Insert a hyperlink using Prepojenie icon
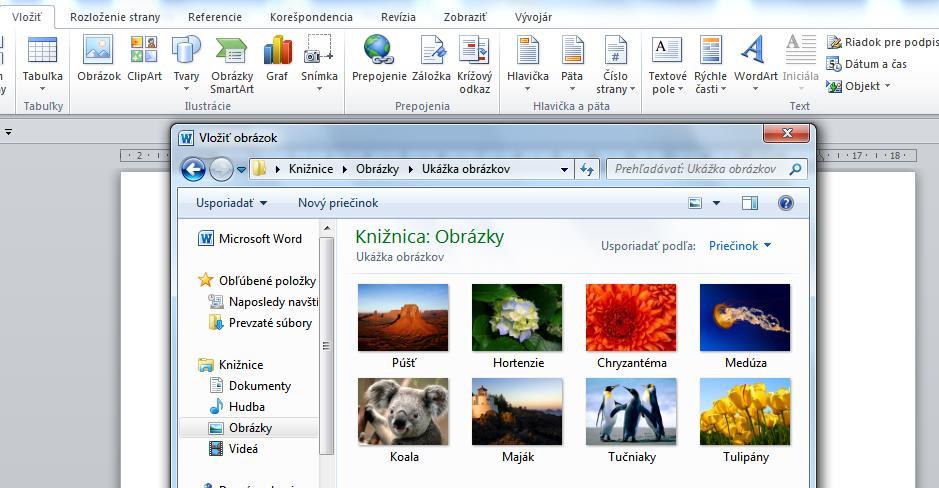This screenshot has height=488, width=939. (378, 50)
